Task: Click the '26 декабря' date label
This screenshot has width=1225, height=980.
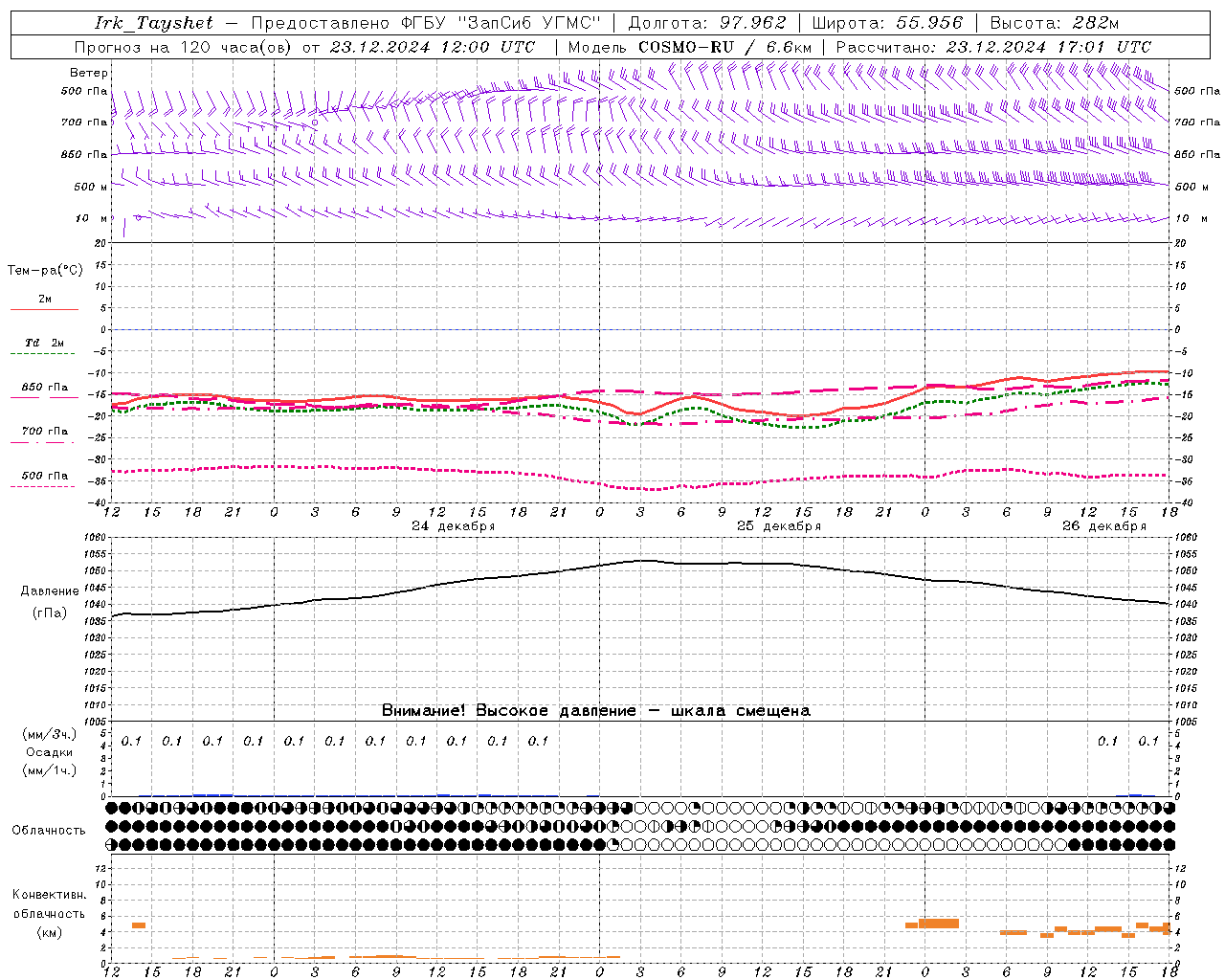Action: tap(1104, 526)
